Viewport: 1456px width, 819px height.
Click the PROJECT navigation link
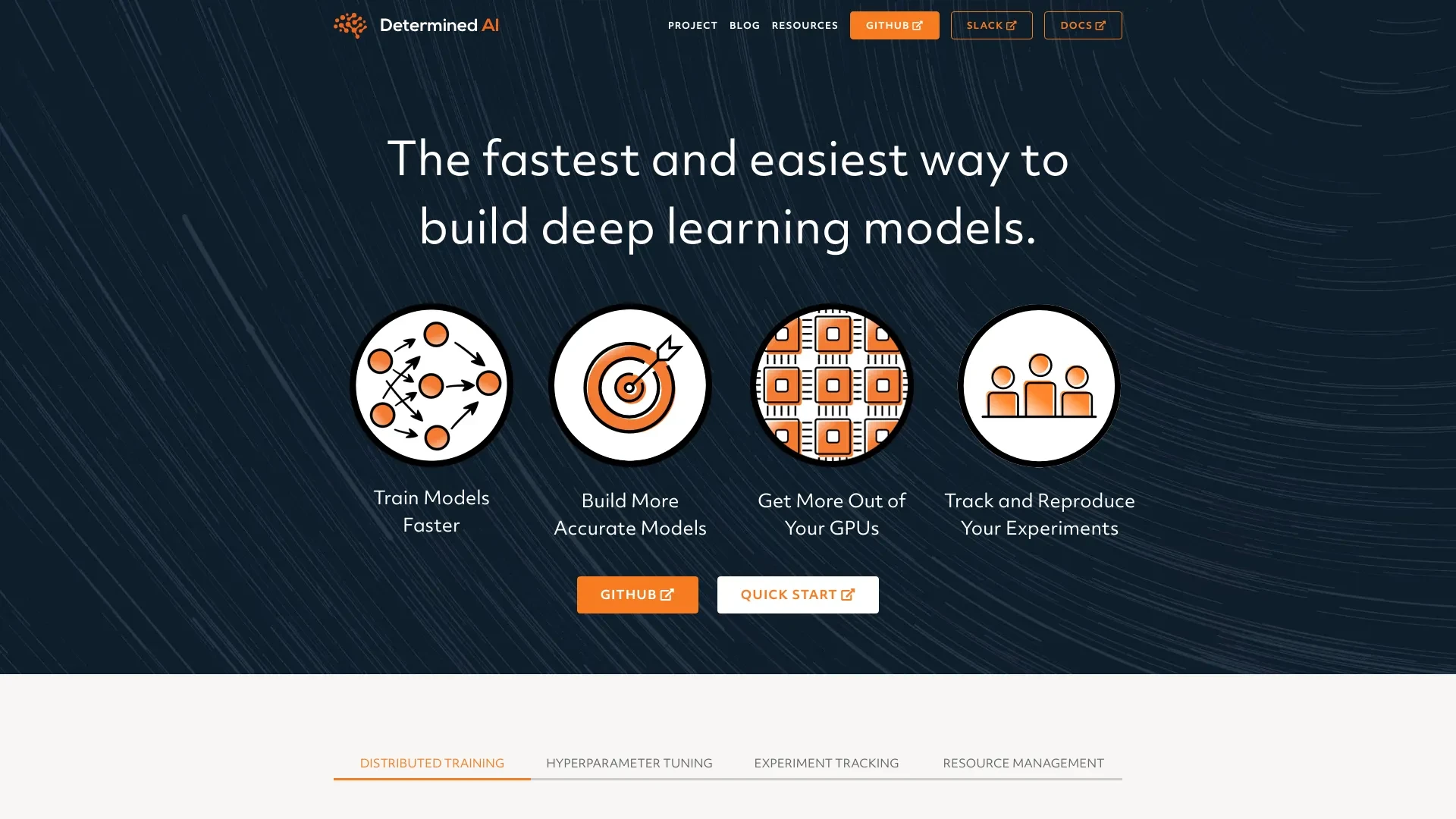tap(693, 25)
